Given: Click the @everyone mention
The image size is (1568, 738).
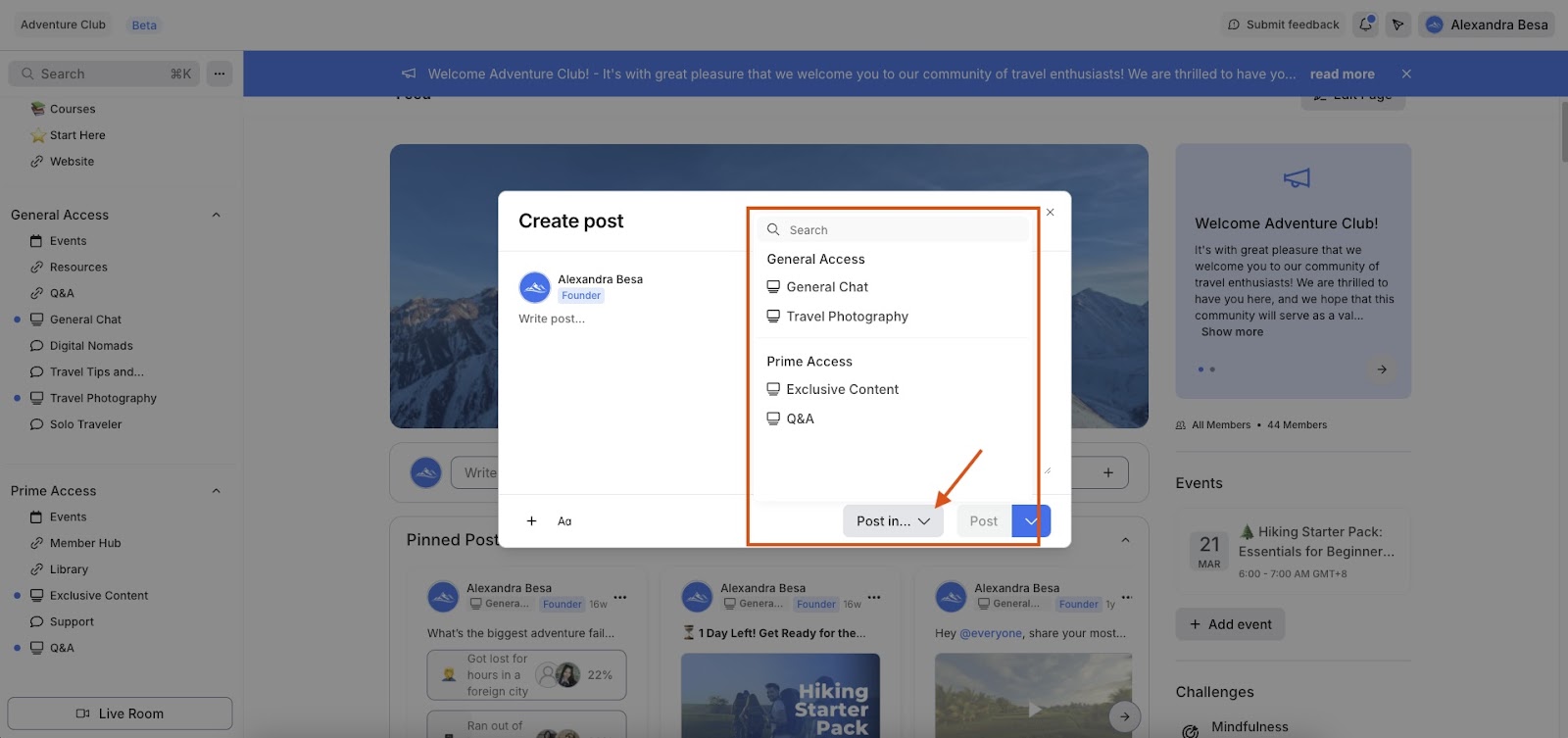Looking at the screenshot, I should pos(990,633).
